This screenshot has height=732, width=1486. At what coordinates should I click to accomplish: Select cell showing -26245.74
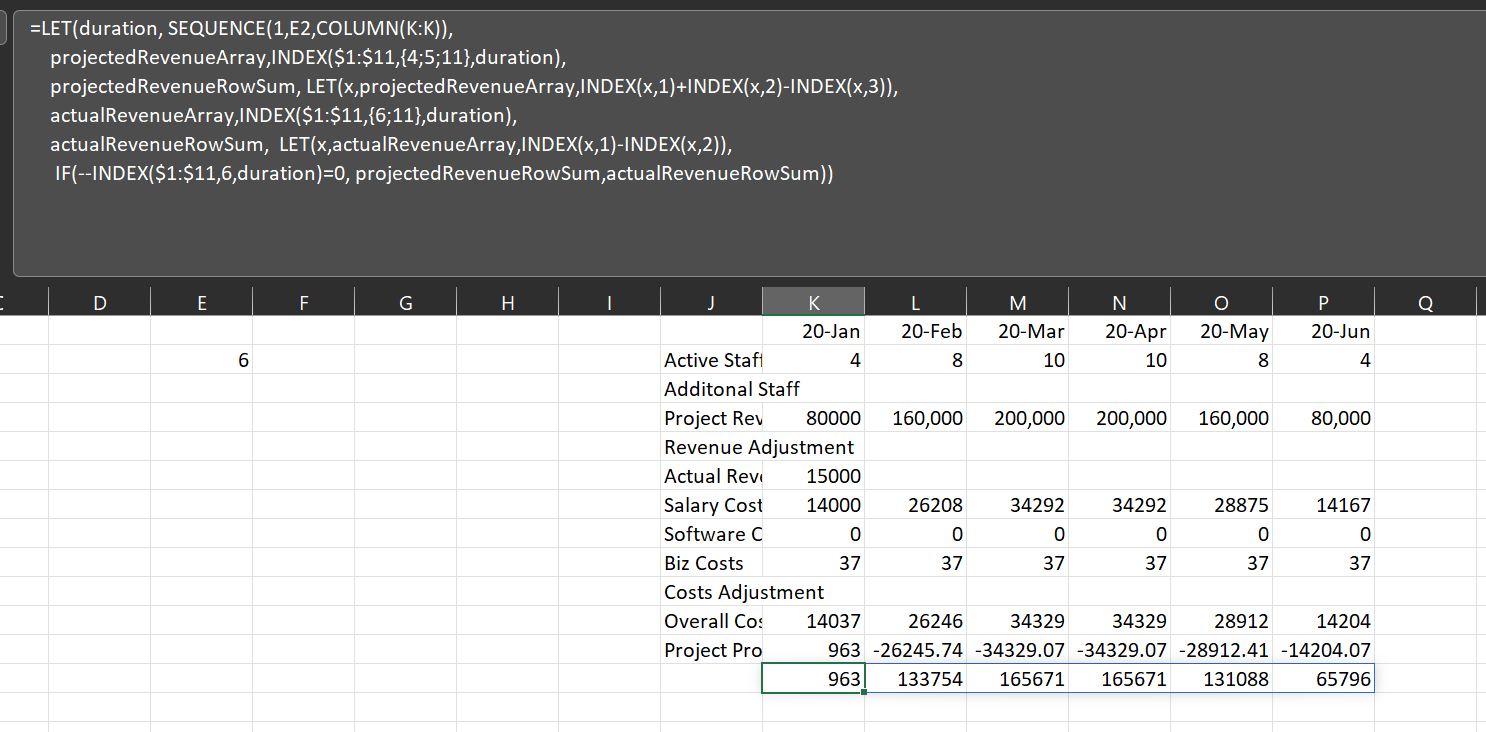(x=915, y=650)
